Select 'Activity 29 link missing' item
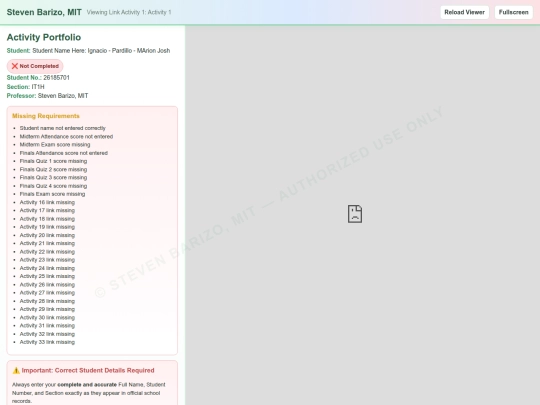This screenshot has height=405, width=540. point(47,309)
